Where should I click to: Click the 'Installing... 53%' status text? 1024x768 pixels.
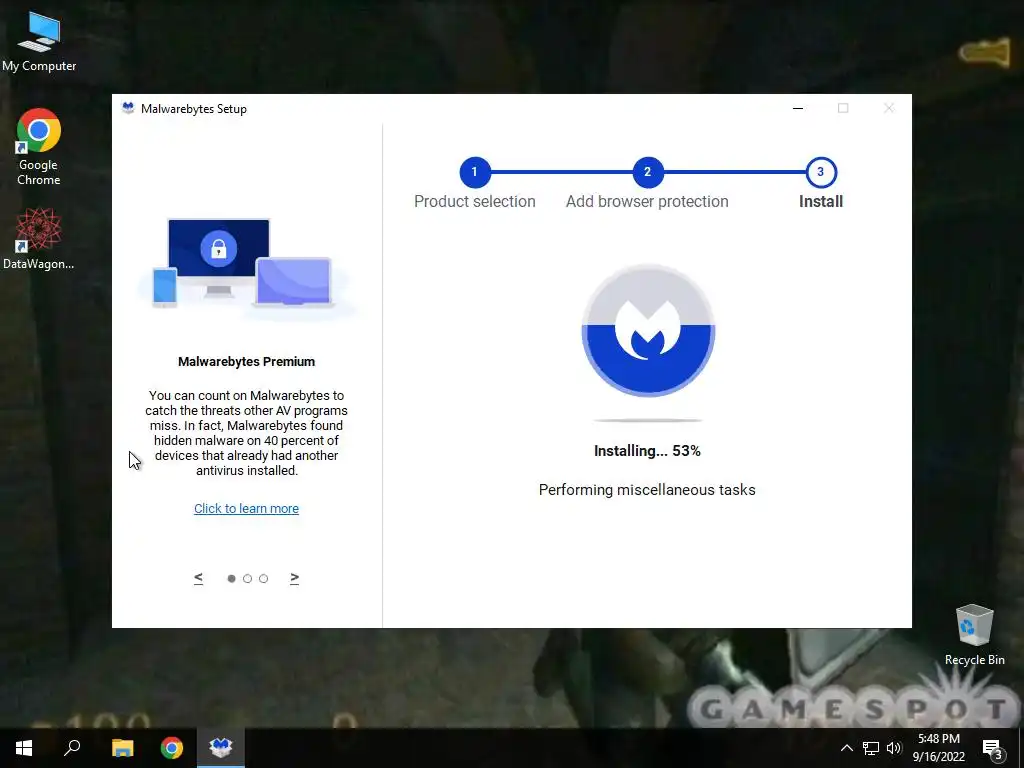tap(647, 451)
